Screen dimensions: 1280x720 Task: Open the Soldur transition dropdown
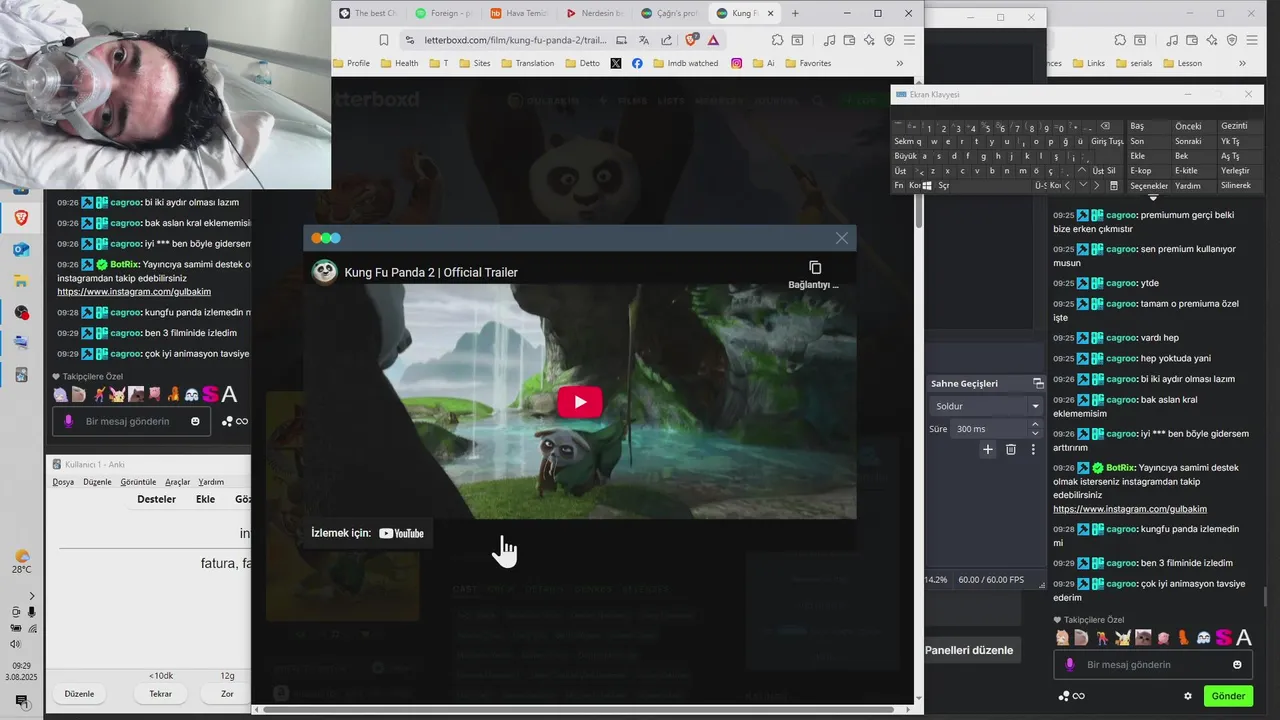coord(986,406)
